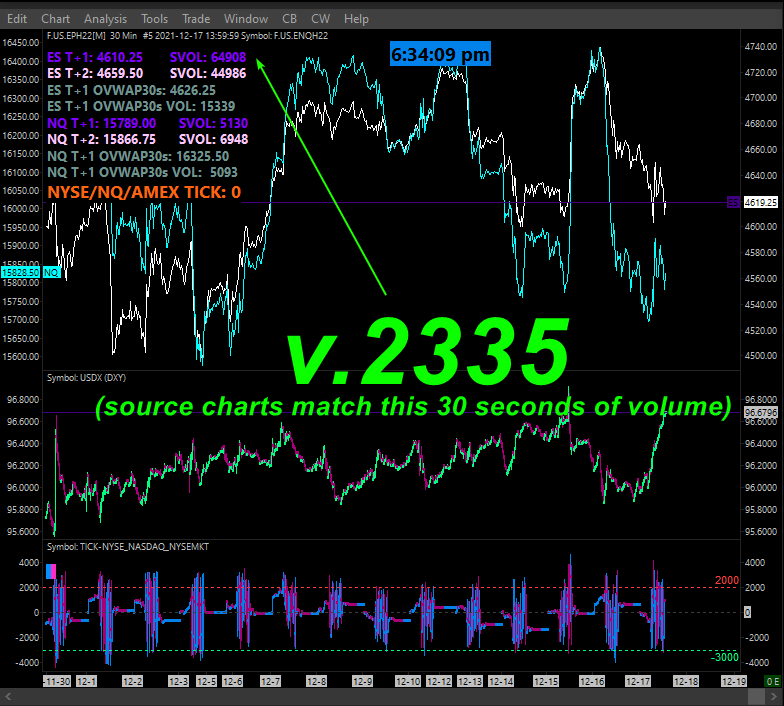Click the ES T+1 OVWAP30s: 4626.25 line
This screenshot has width=784, height=706.
pyautogui.click(x=132, y=90)
